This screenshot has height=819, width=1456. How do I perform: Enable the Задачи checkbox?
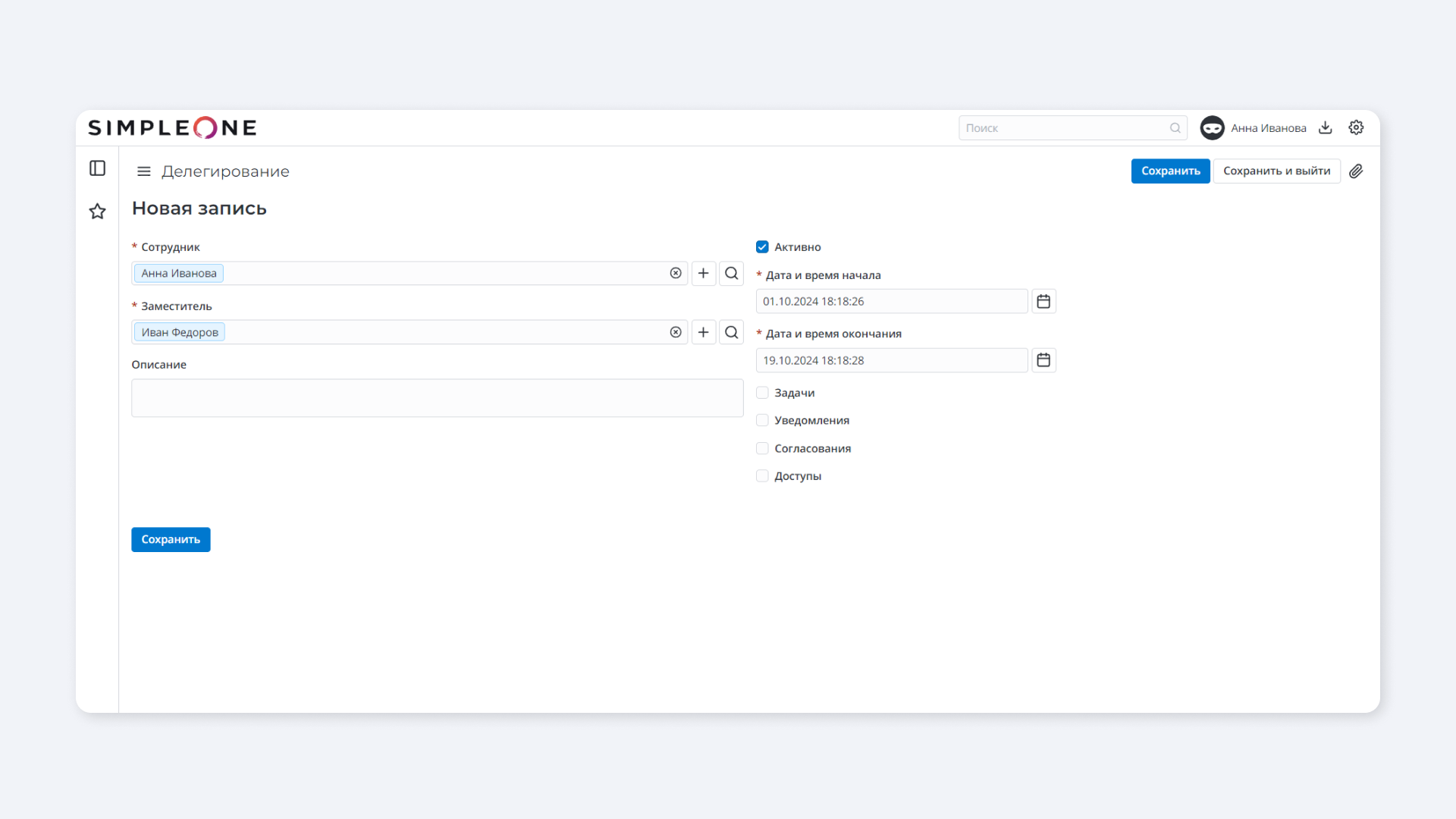click(x=762, y=393)
